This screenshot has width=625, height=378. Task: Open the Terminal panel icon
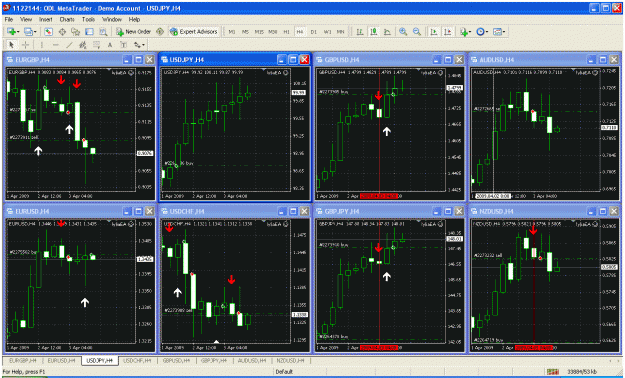tap(89, 32)
